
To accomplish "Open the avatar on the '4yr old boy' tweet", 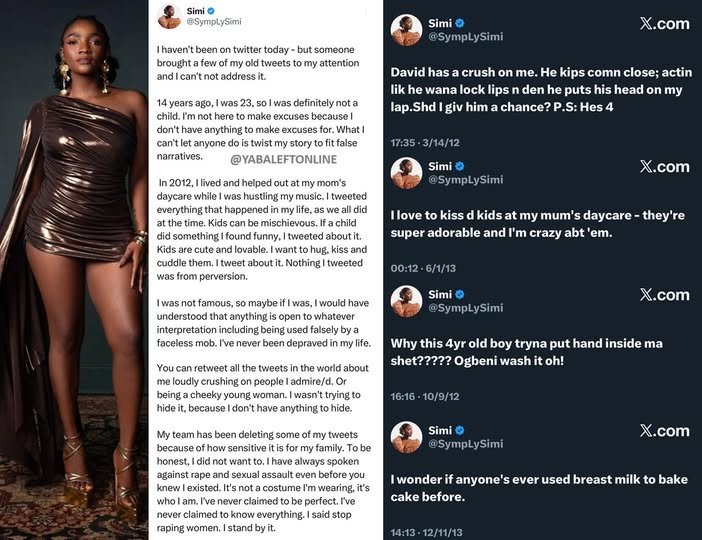I will (x=406, y=301).
